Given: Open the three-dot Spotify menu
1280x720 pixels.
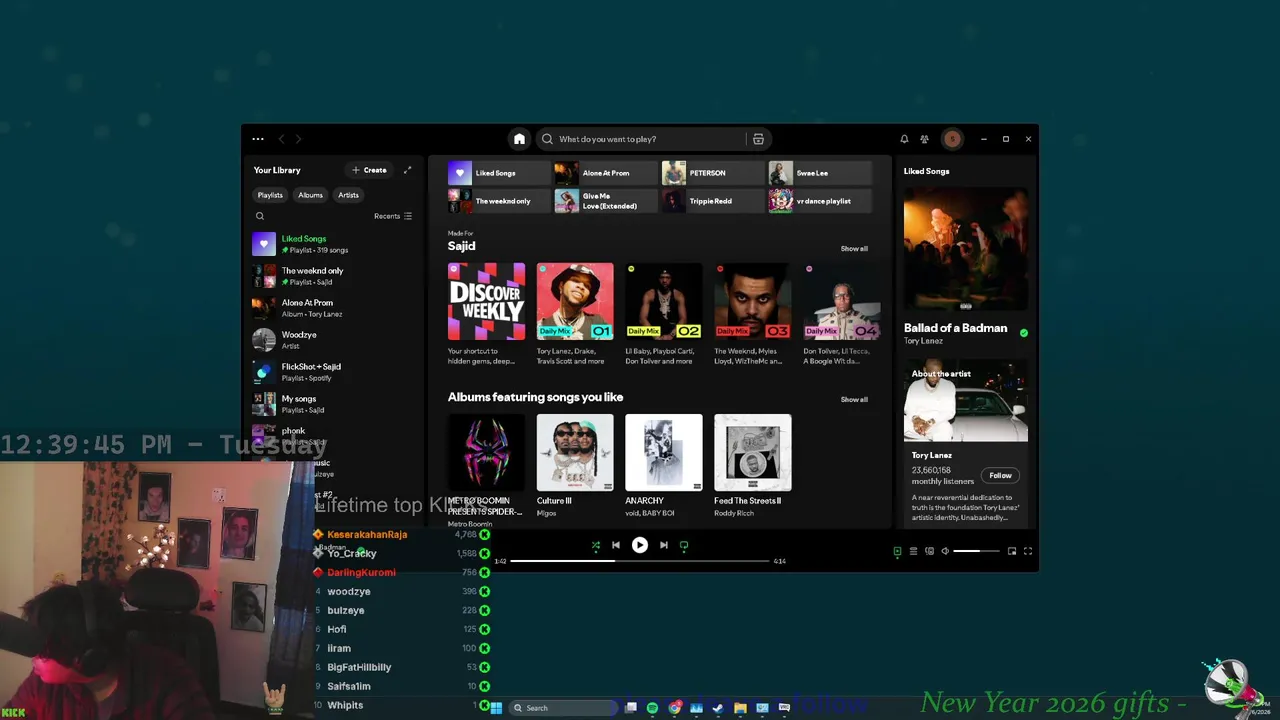Looking at the screenshot, I should [x=258, y=139].
